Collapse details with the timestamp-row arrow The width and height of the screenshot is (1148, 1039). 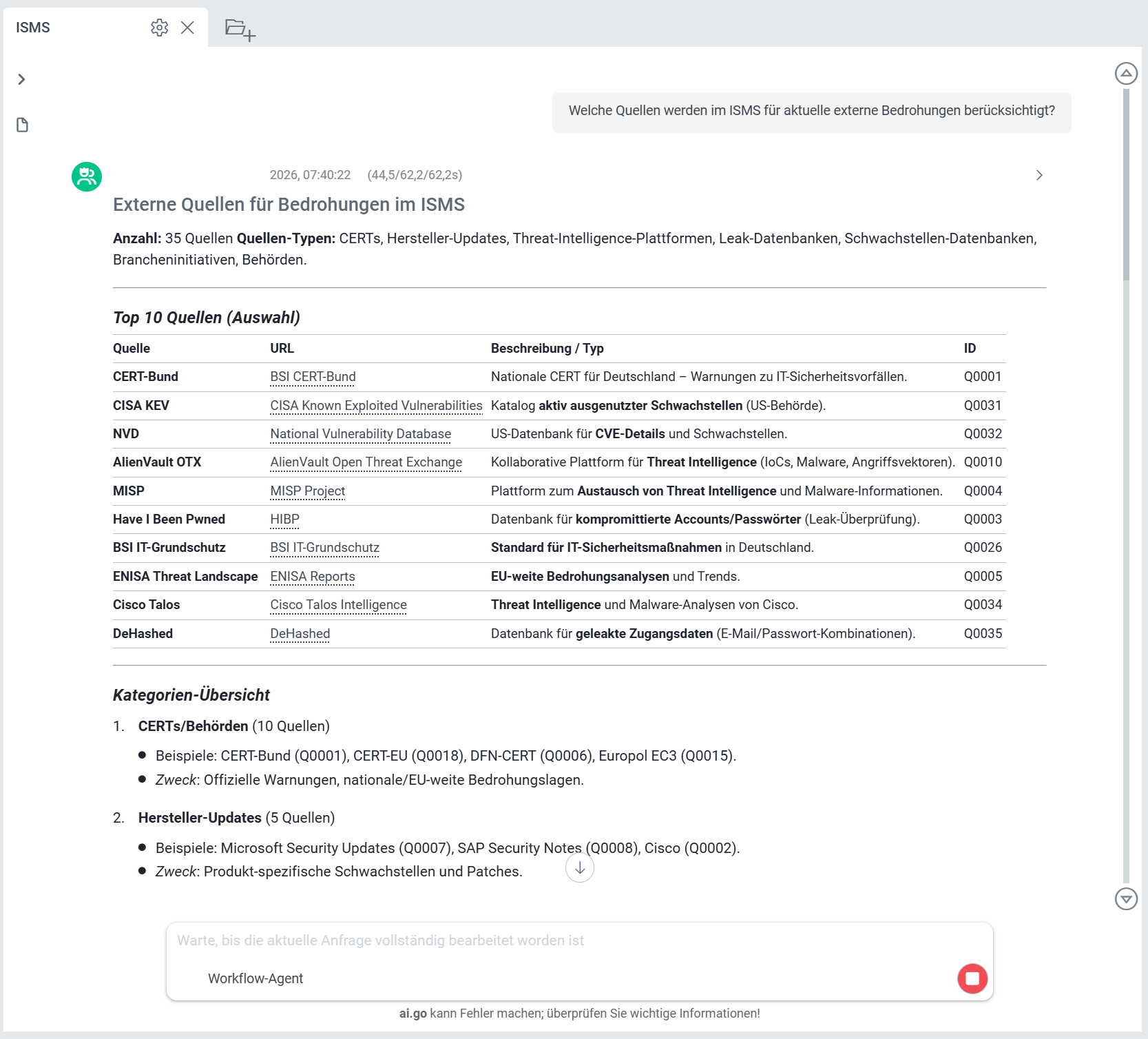coord(1040,175)
